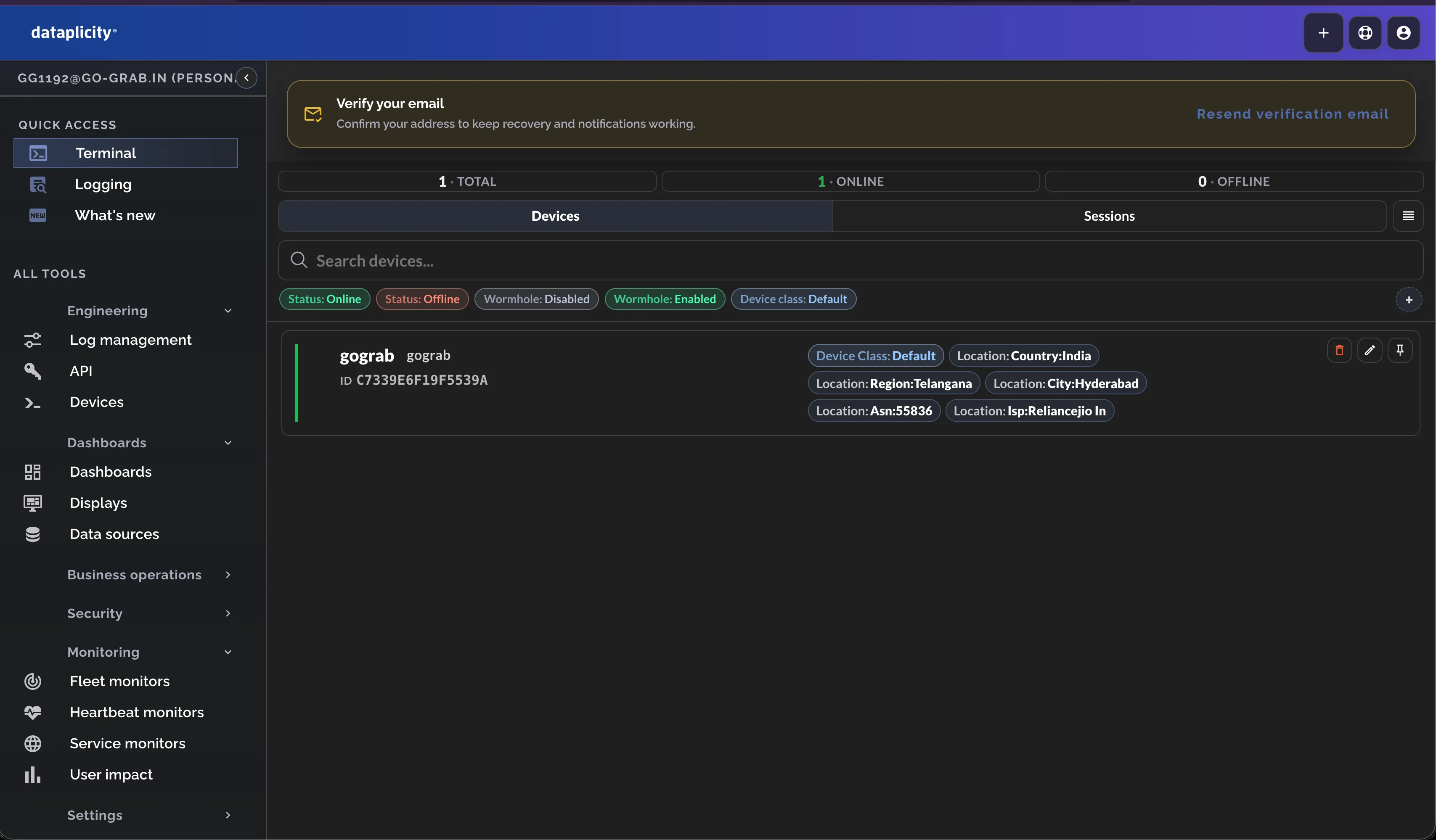Delete the gograb device with trash icon
Screen dimensions: 1436x840
click(1339, 350)
